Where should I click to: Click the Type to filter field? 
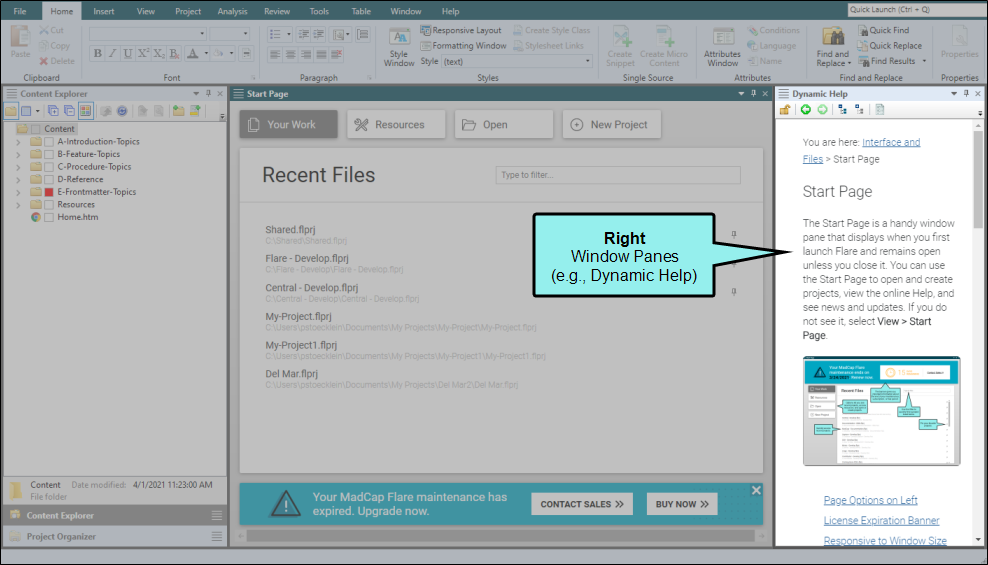[x=618, y=174]
